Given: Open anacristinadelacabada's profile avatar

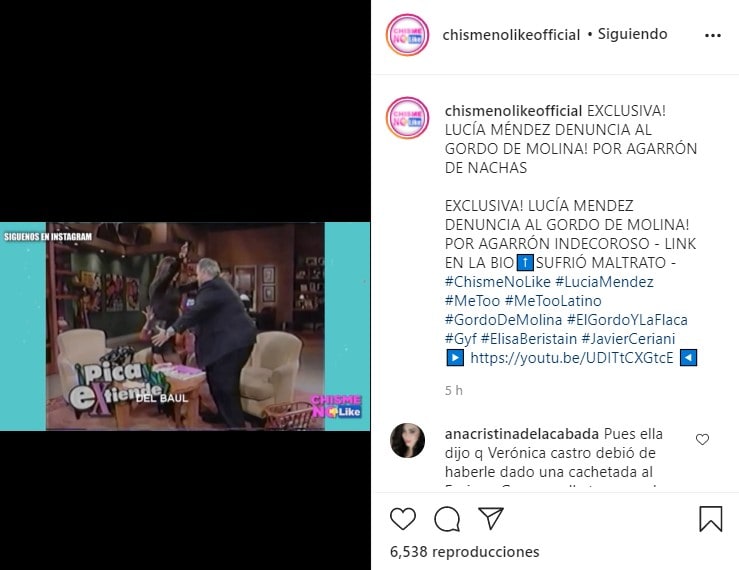Looking at the screenshot, I should point(408,440).
